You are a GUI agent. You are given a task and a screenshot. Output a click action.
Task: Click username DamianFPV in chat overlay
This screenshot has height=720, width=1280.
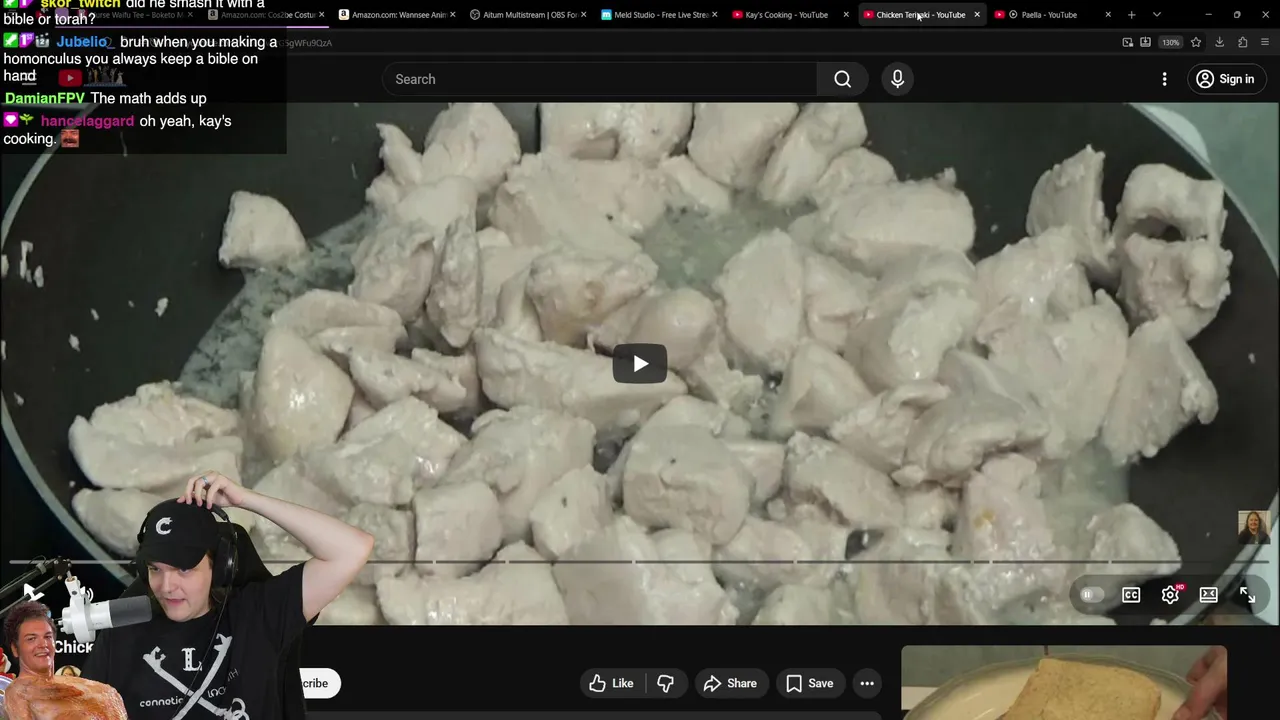(45, 98)
